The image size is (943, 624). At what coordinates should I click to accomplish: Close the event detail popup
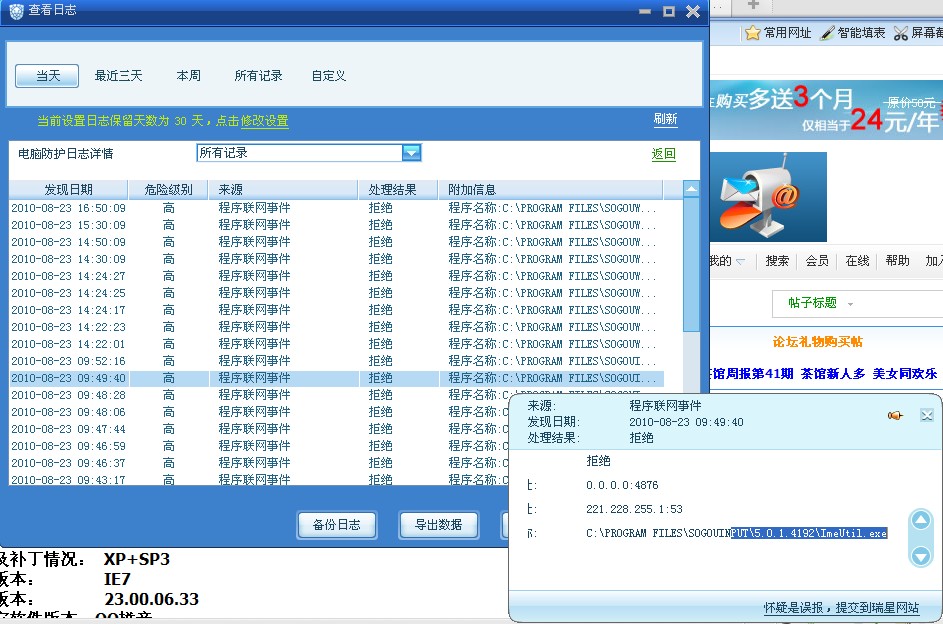click(927, 415)
